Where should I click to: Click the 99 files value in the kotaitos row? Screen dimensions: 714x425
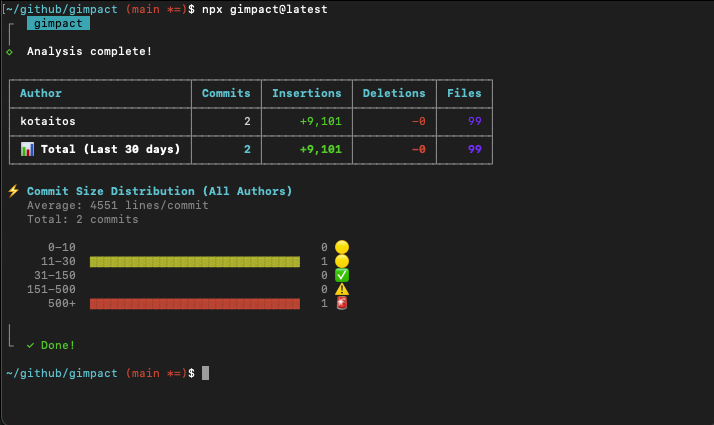point(474,121)
